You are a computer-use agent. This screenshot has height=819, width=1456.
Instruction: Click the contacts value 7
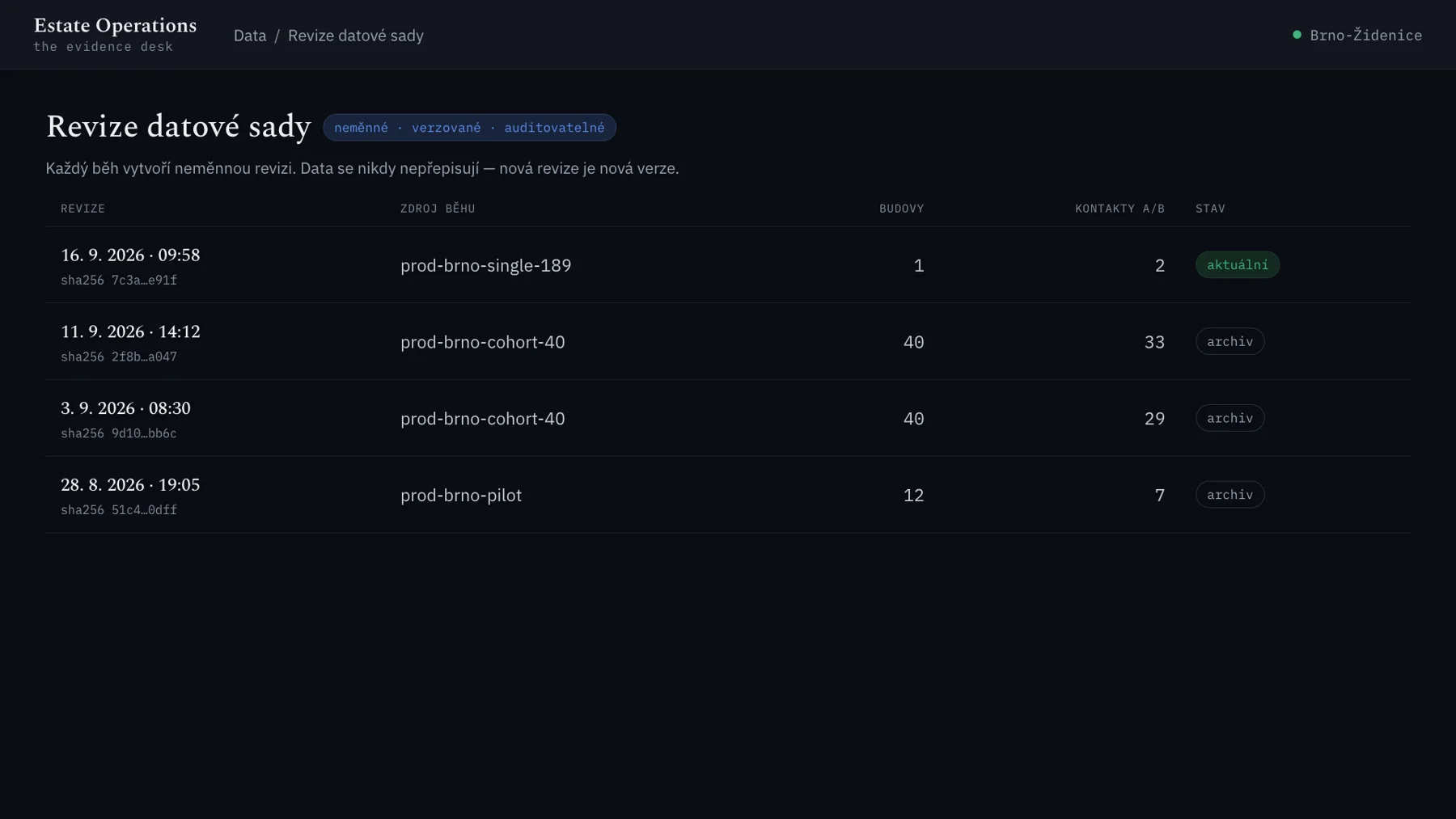1160,496
